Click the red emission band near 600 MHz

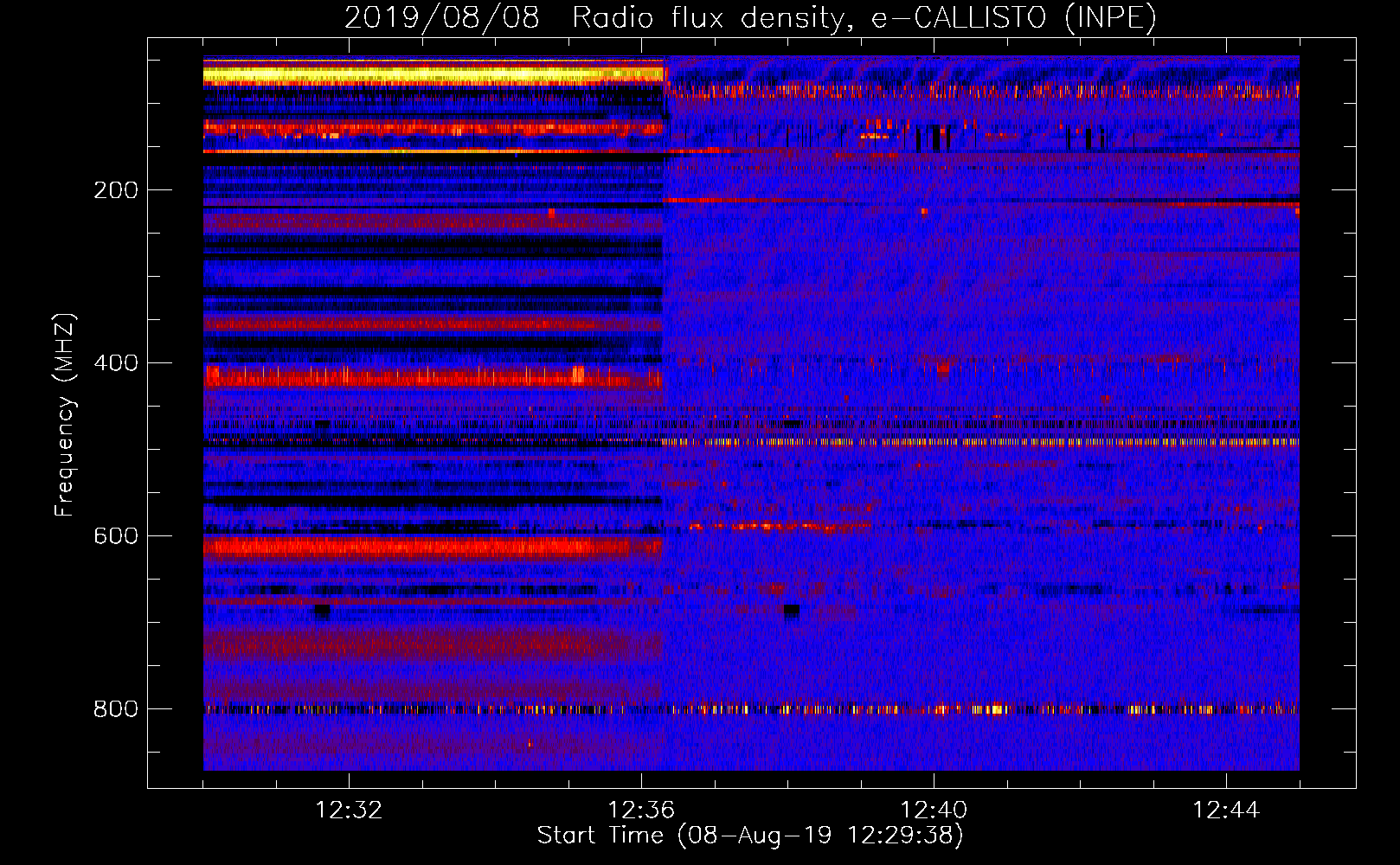[x=433, y=547]
